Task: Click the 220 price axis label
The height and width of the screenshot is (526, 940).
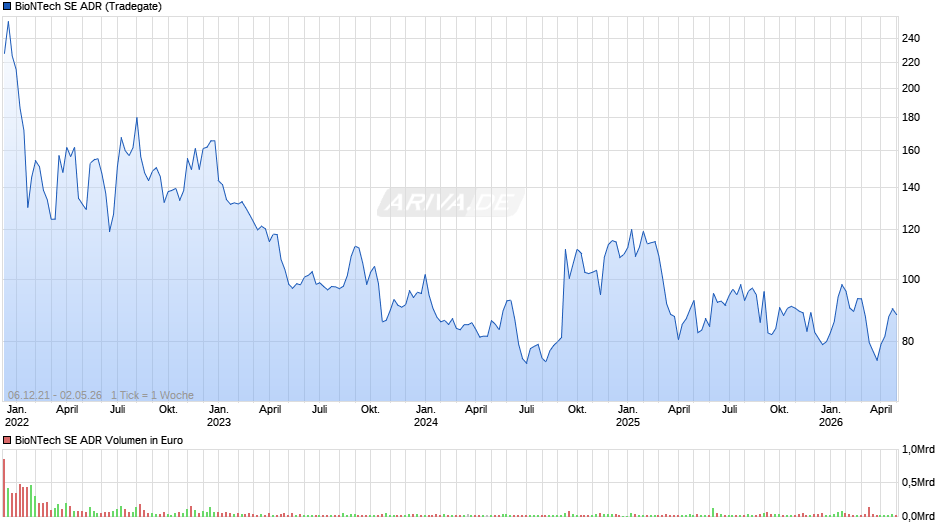Action: (x=911, y=62)
